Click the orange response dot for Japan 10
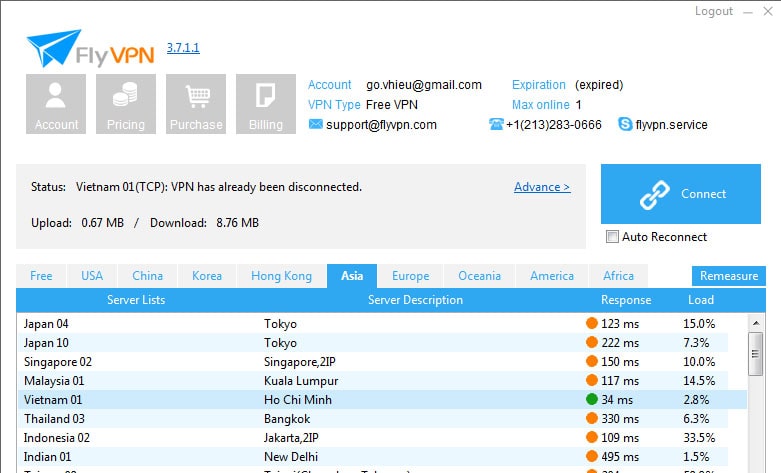 click(x=592, y=342)
